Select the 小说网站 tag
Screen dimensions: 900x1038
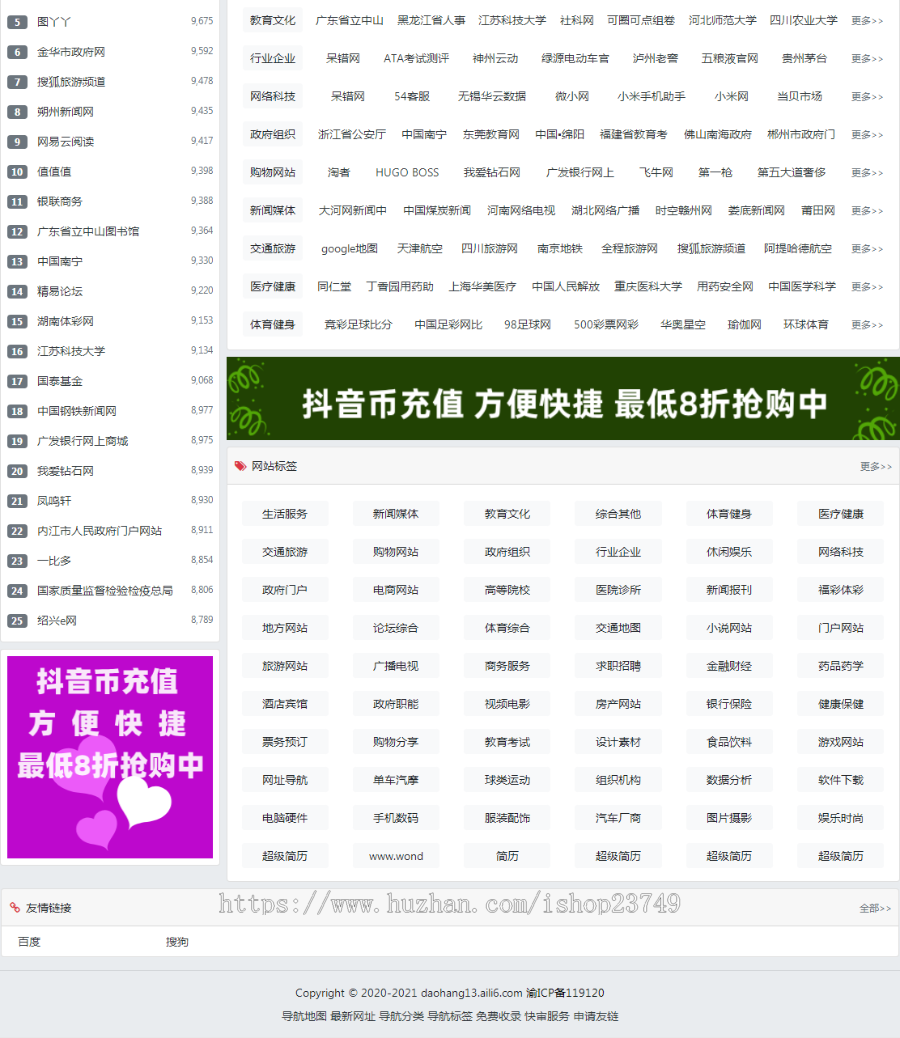pos(729,628)
